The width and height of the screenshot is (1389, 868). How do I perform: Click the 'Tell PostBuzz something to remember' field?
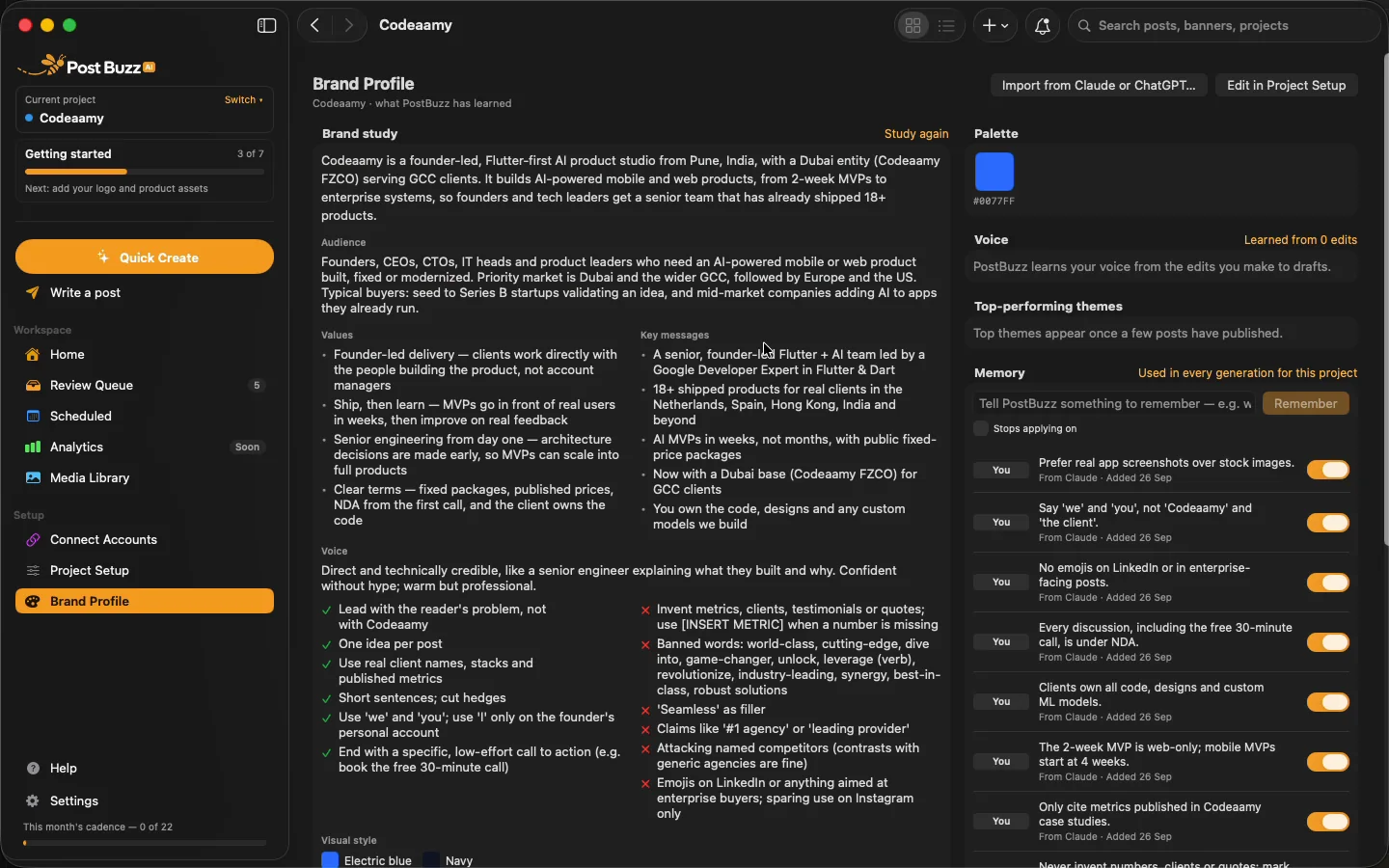[1114, 404]
